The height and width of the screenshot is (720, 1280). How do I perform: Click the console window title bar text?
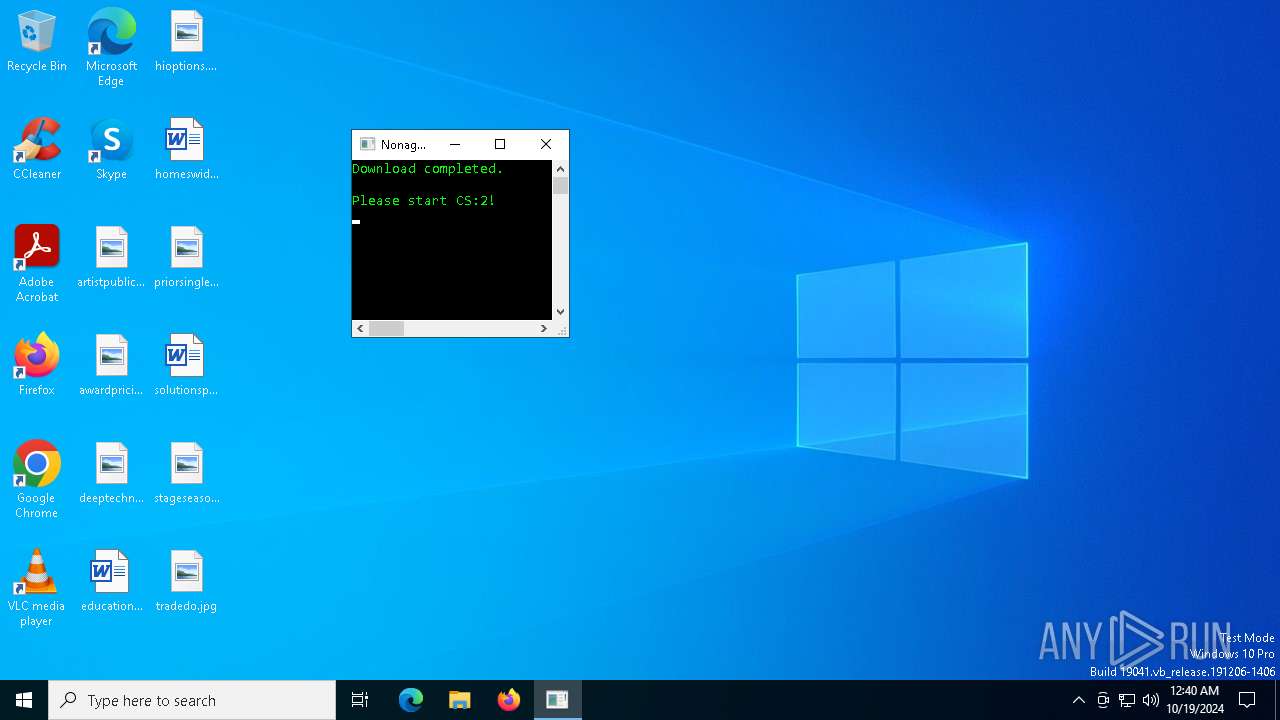(x=403, y=145)
